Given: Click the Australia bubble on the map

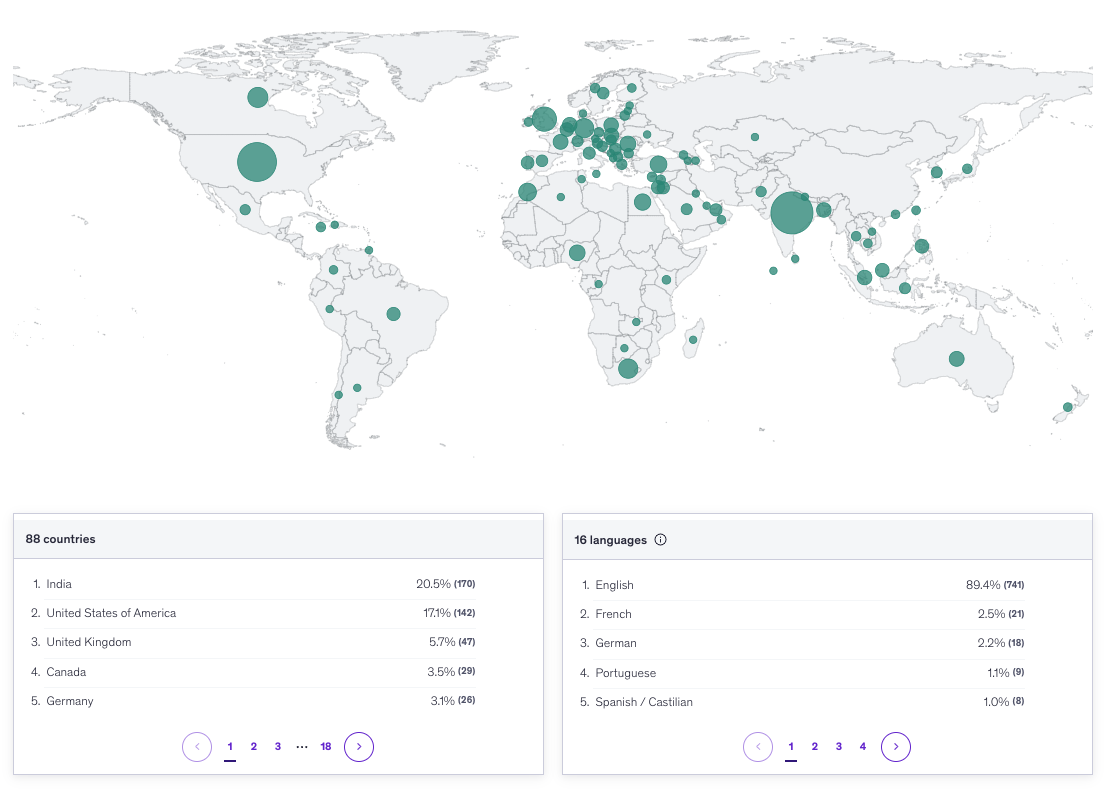Looking at the screenshot, I should click(957, 359).
